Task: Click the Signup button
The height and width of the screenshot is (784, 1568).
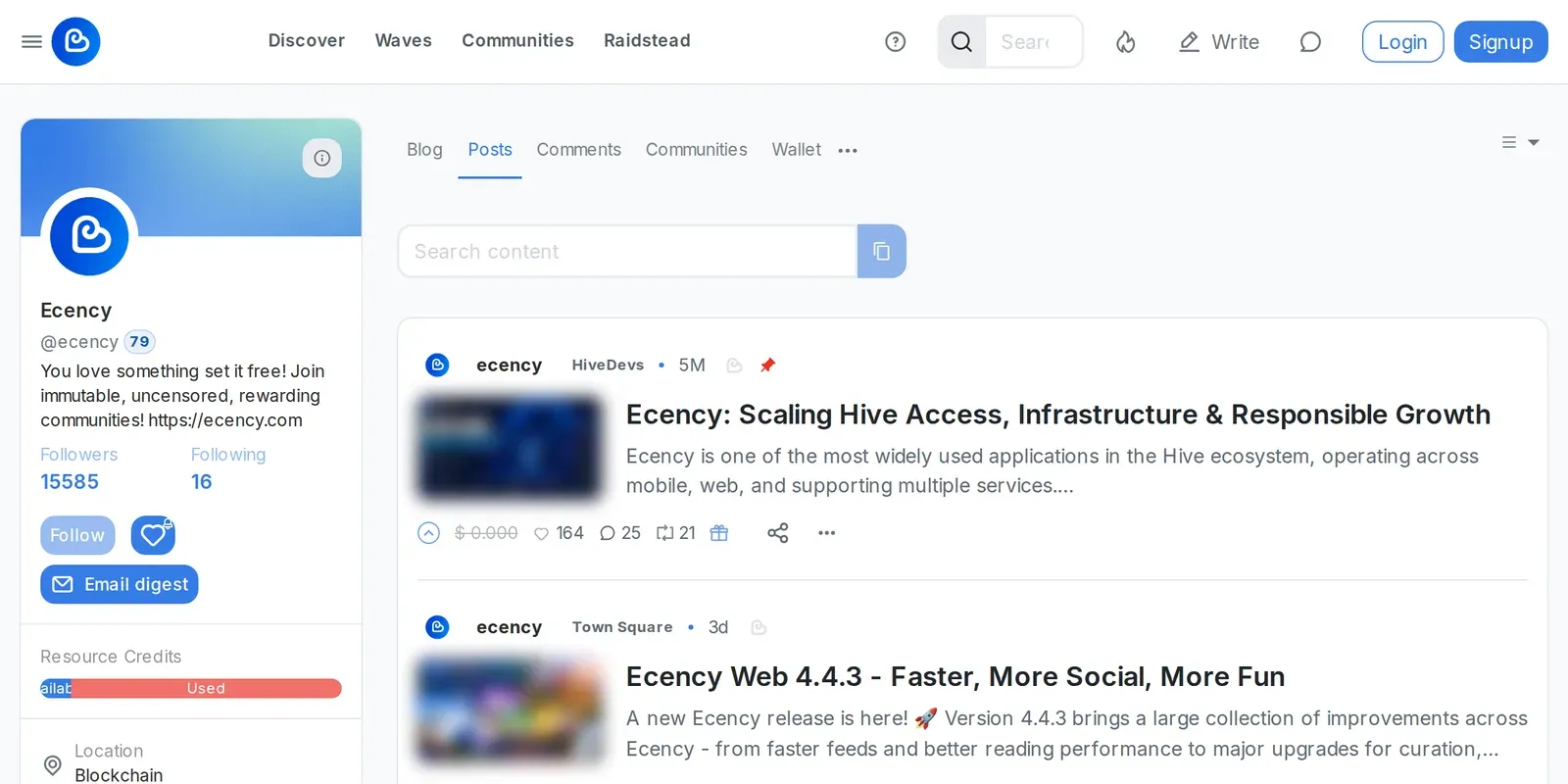Action: pos(1500,41)
